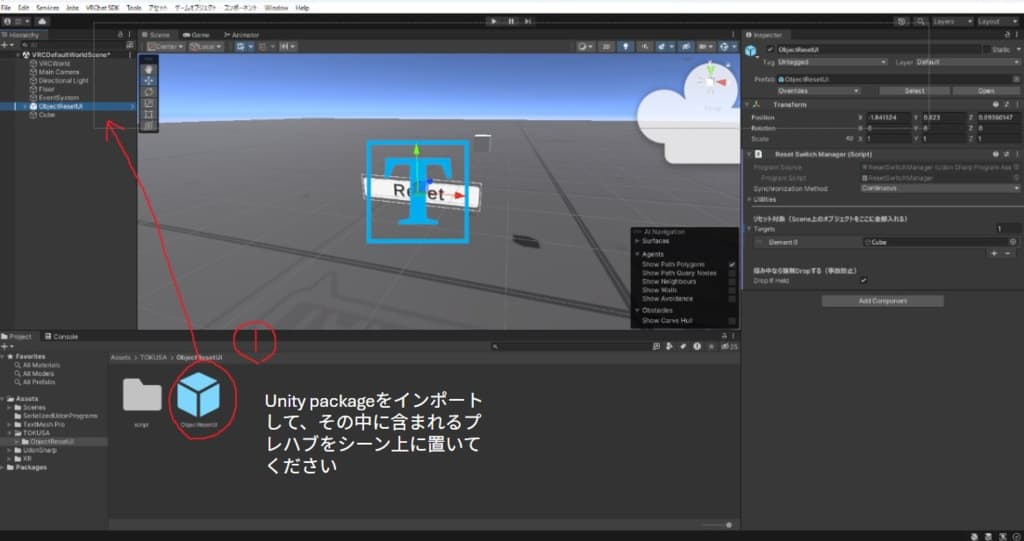Click the Hierarchy lock icon
Viewport: 1024px width, 541px height.
pyautogui.click(x=120, y=35)
